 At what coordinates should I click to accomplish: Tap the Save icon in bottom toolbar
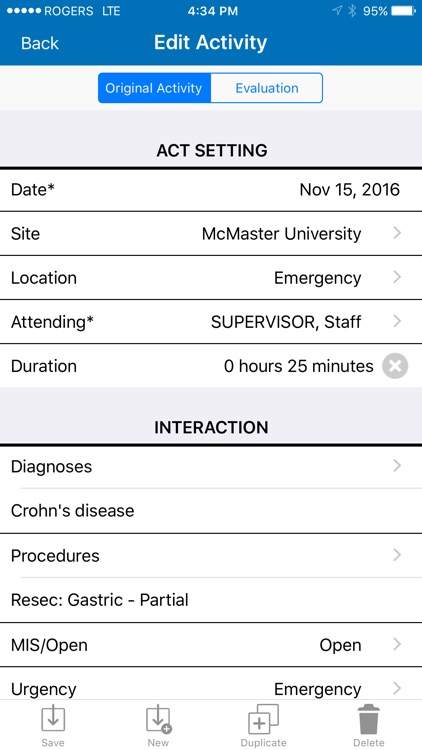[53, 719]
